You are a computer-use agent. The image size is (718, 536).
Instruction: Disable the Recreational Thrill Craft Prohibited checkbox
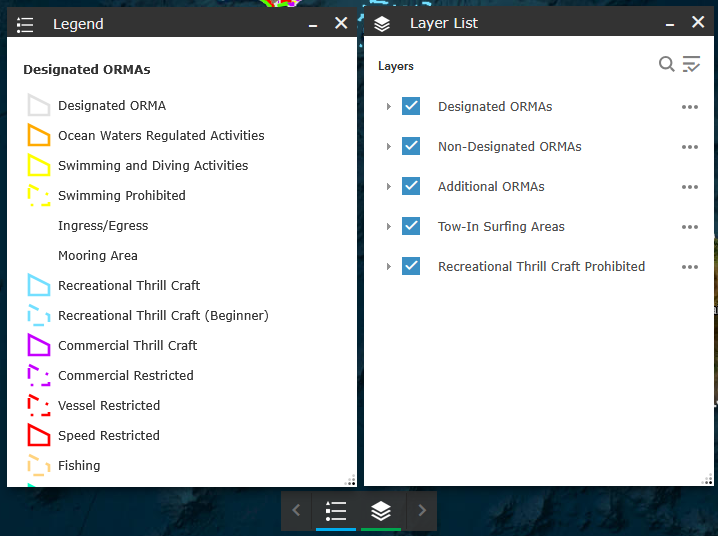pyautogui.click(x=411, y=266)
